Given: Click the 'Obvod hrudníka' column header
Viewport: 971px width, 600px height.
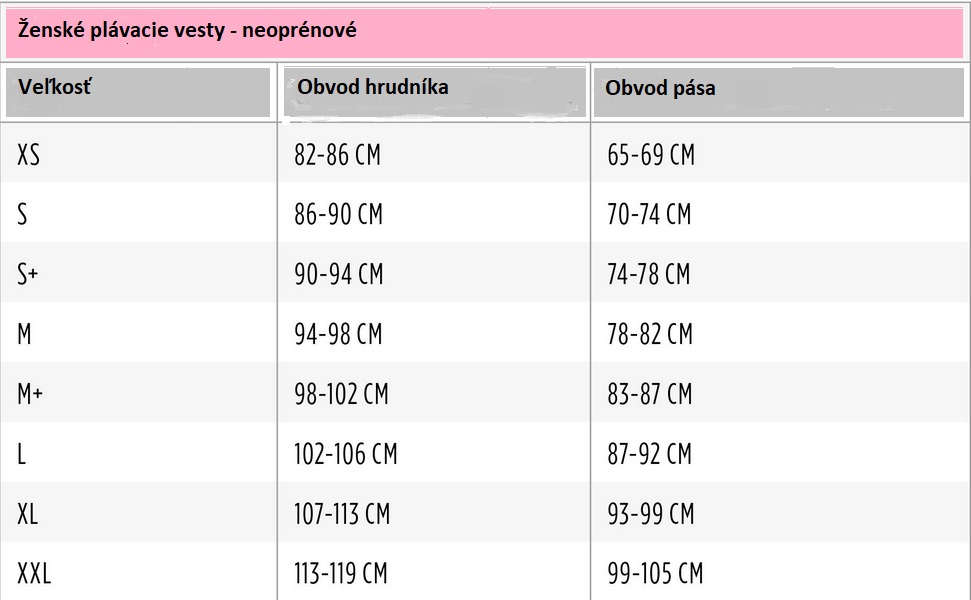Looking at the screenshot, I should click(372, 87).
